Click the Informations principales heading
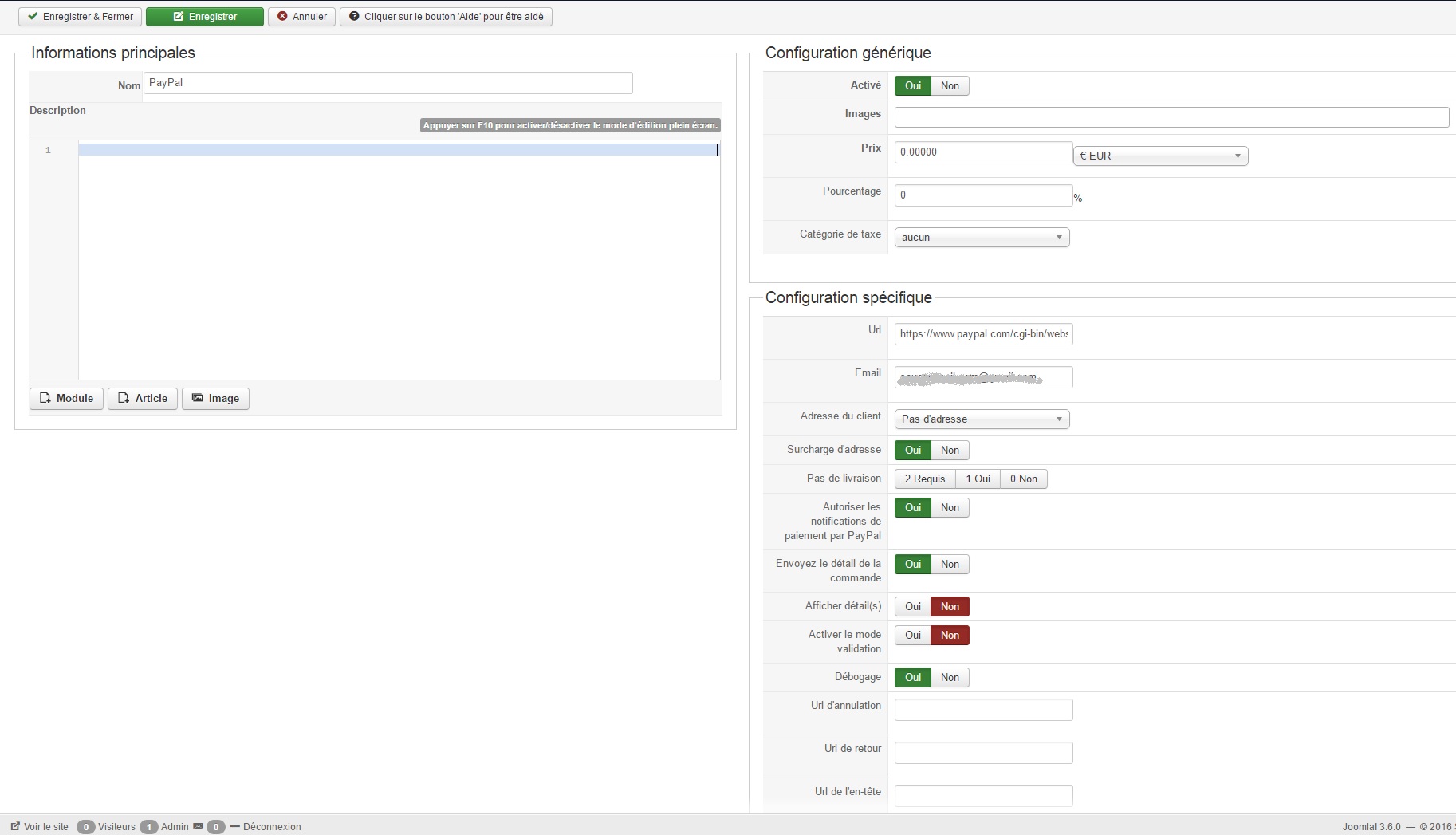 pos(113,53)
